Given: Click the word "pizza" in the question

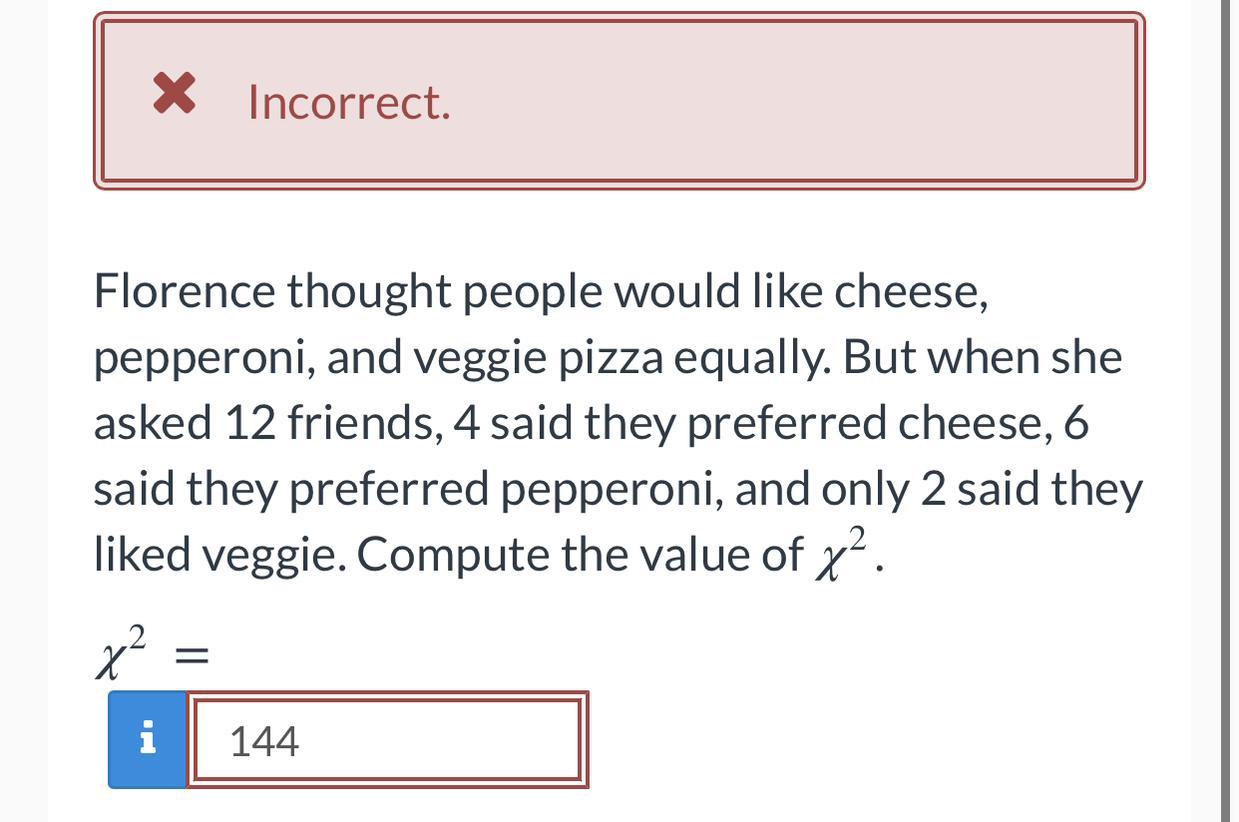Looking at the screenshot, I should pyautogui.click(x=610, y=358).
